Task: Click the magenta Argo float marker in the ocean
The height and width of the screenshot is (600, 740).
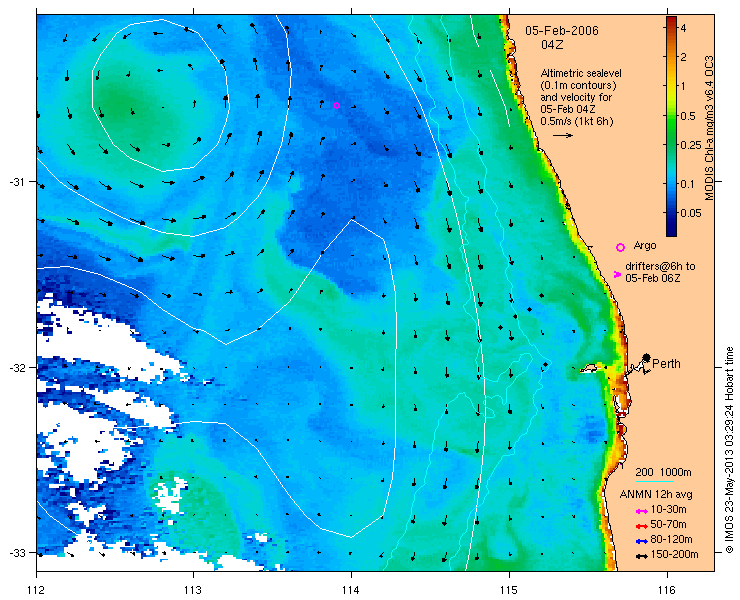Action: pyautogui.click(x=336, y=105)
